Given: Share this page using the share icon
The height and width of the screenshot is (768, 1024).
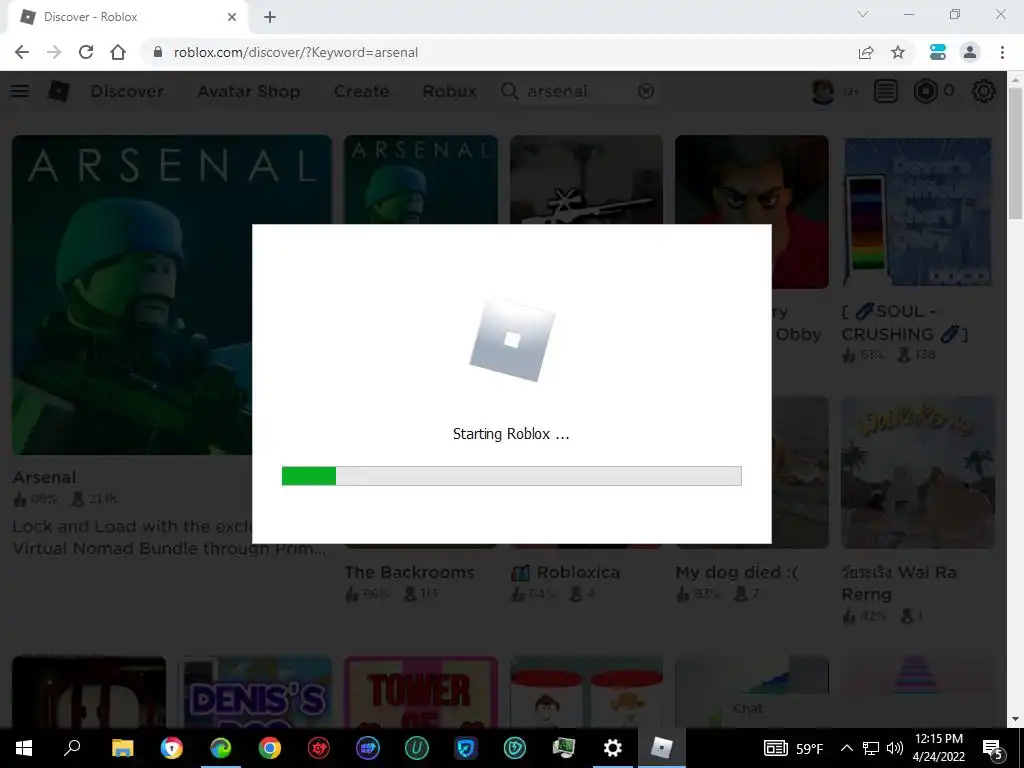Looking at the screenshot, I should (x=866, y=52).
